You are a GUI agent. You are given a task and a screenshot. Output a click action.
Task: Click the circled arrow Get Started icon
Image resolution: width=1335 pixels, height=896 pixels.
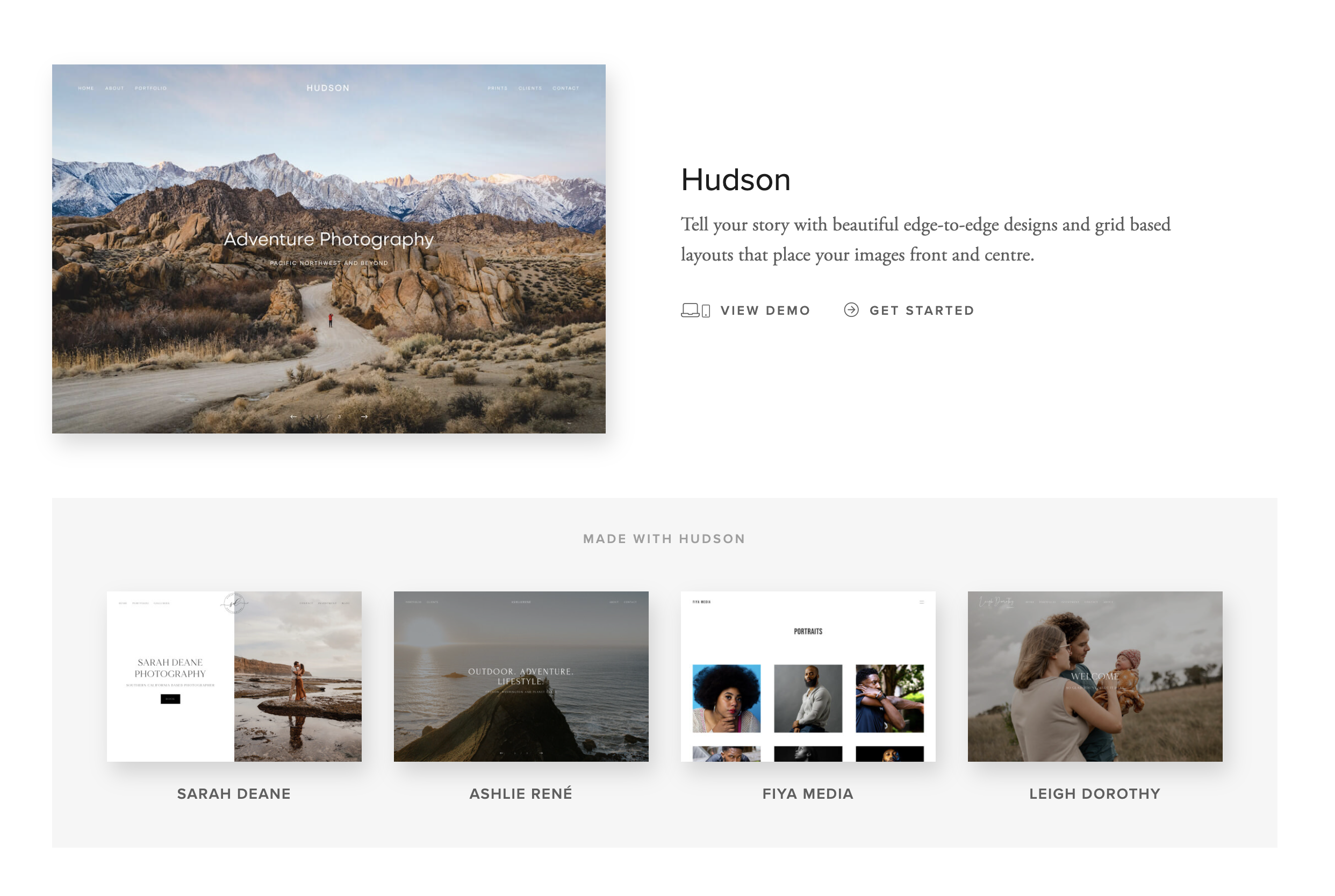(851, 310)
